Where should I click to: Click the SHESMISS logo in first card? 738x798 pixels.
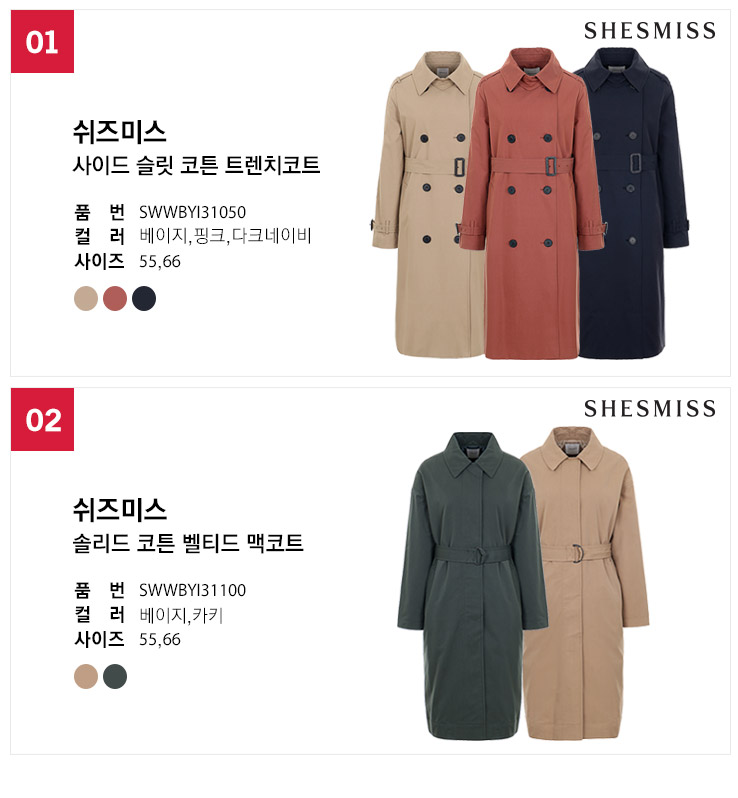[649, 31]
